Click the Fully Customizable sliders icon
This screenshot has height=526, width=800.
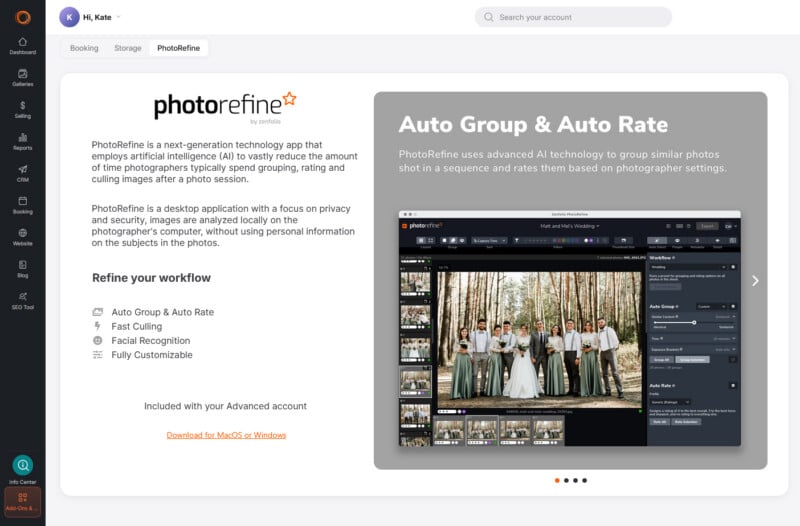click(97, 355)
